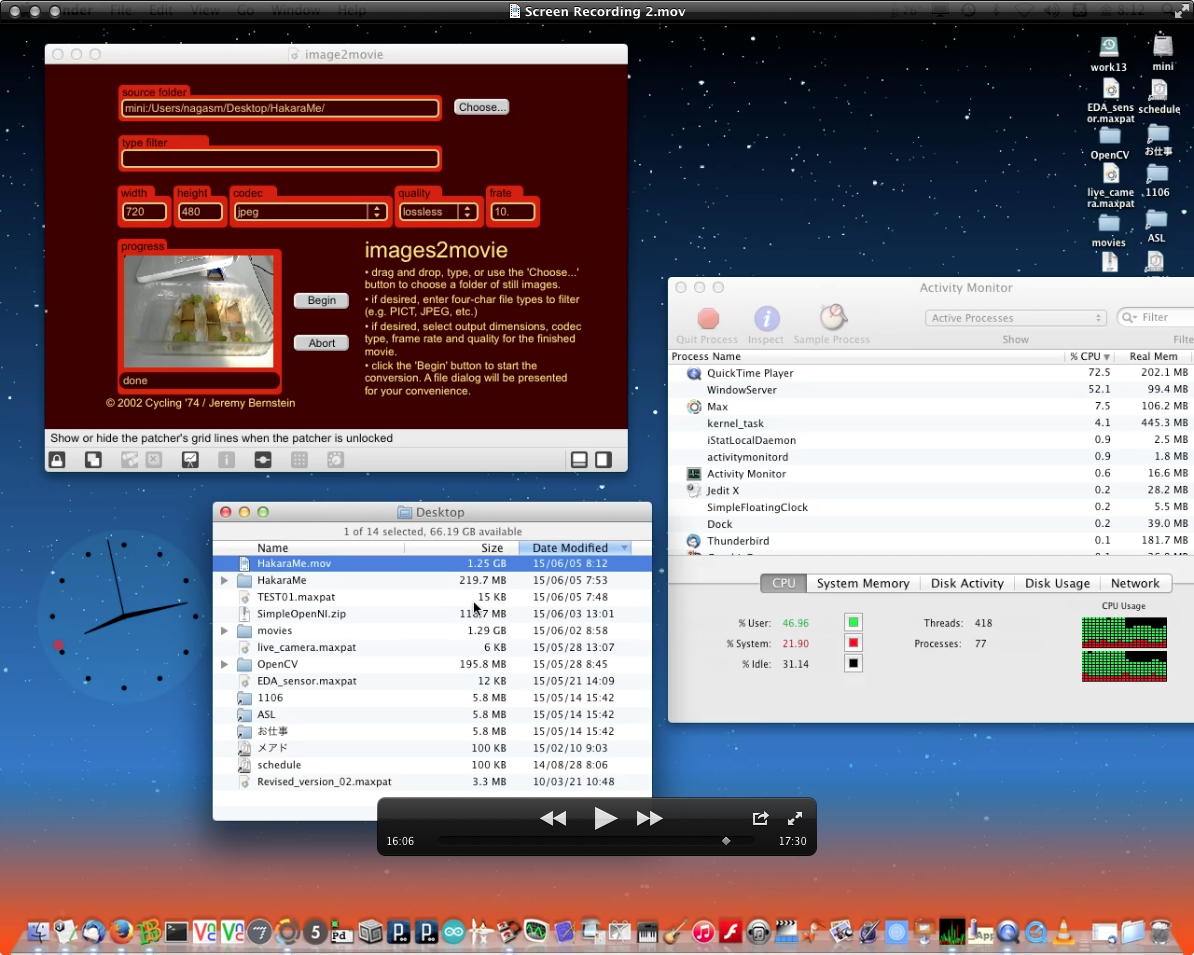Image resolution: width=1194 pixels, height=955 pixels.
Task: Click the Quit Process stop icon
Action: [x=708, y=319]
